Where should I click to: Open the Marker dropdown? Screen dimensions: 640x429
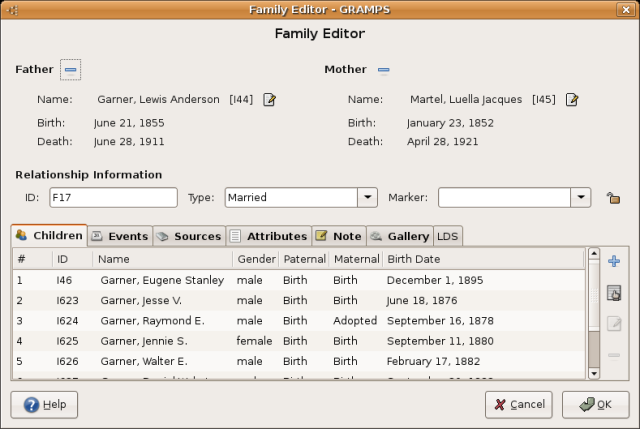click(x=581, y=198)
